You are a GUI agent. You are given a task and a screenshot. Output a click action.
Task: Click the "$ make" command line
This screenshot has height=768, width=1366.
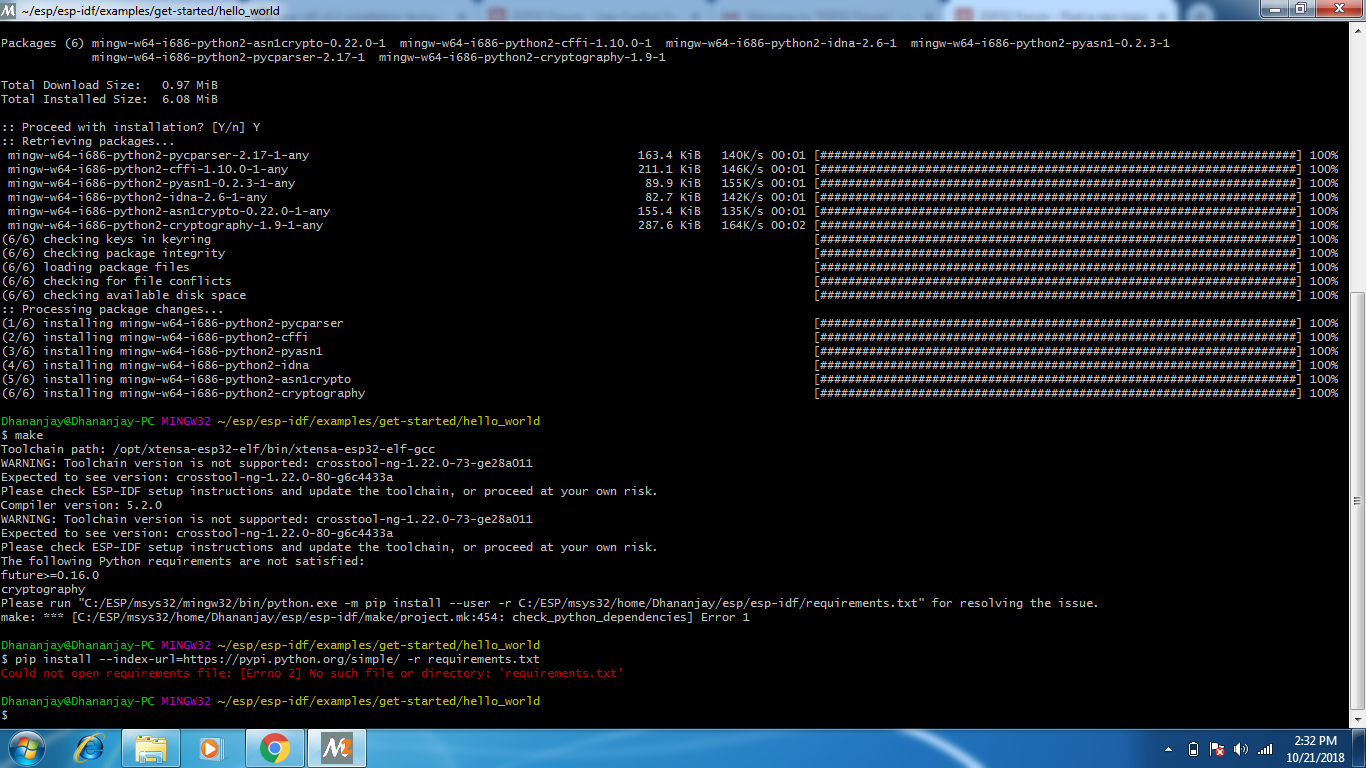click(22, 435)
